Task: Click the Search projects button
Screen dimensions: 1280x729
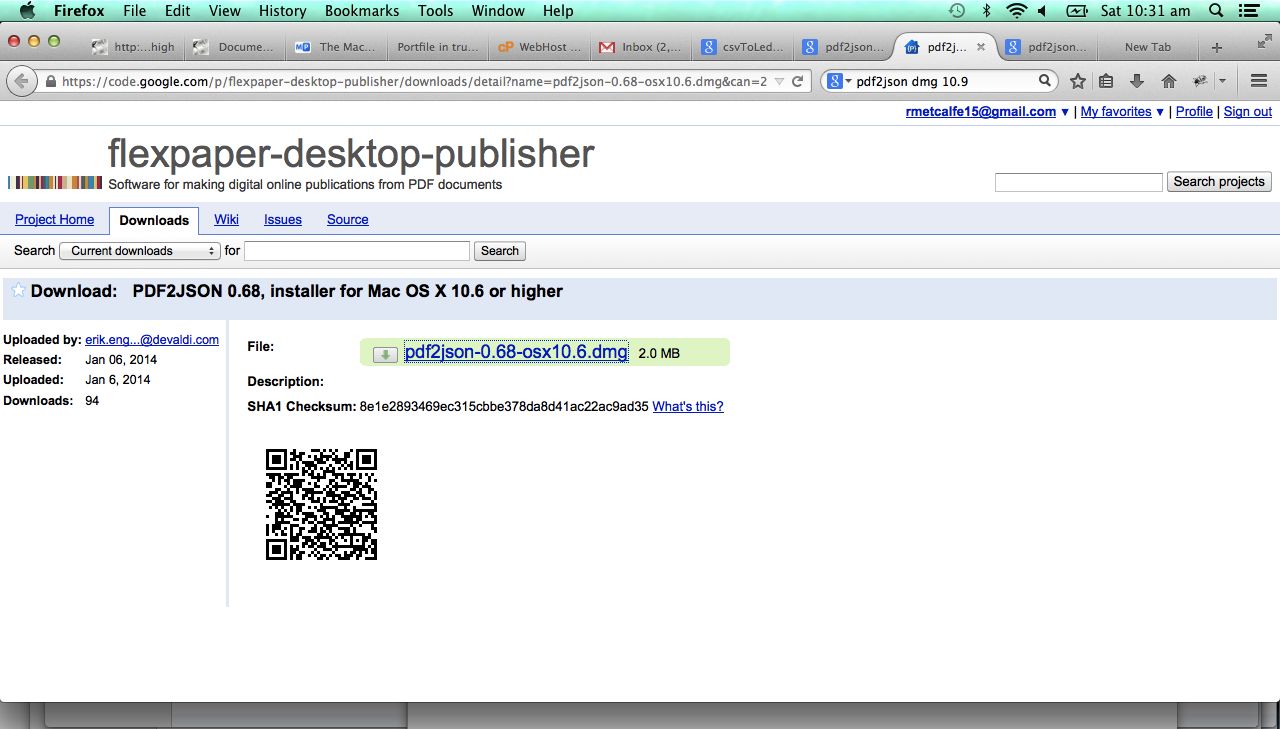Action: (1219, 182)
